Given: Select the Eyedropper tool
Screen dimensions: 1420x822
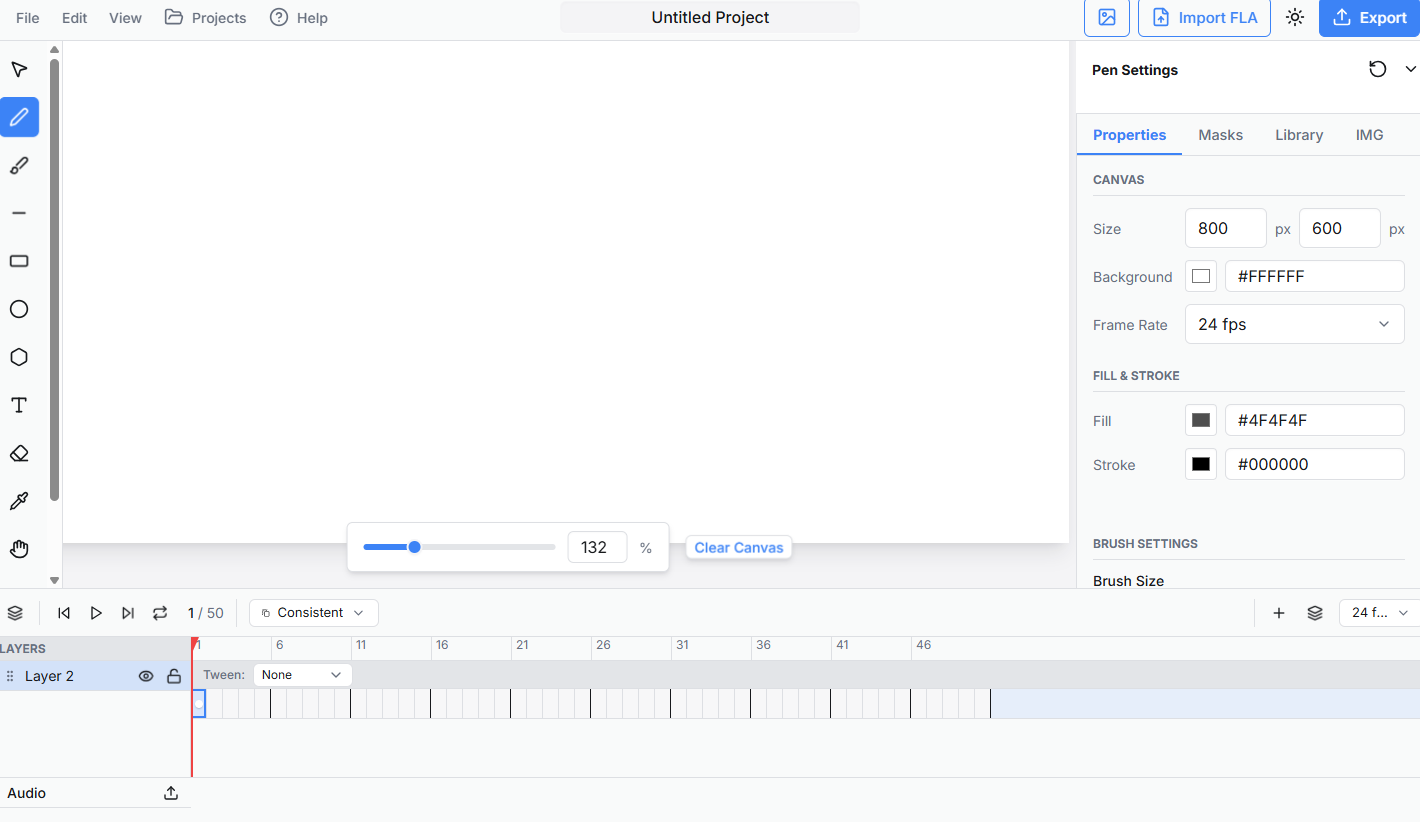Looking at the screenshot, I should point(19,501).
